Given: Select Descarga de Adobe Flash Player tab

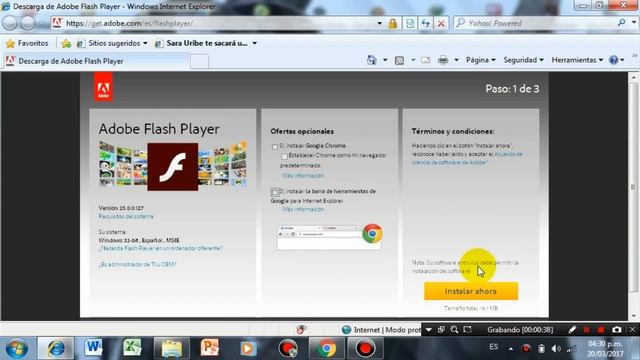Looking at the screenshot, I should coord(96,61).
